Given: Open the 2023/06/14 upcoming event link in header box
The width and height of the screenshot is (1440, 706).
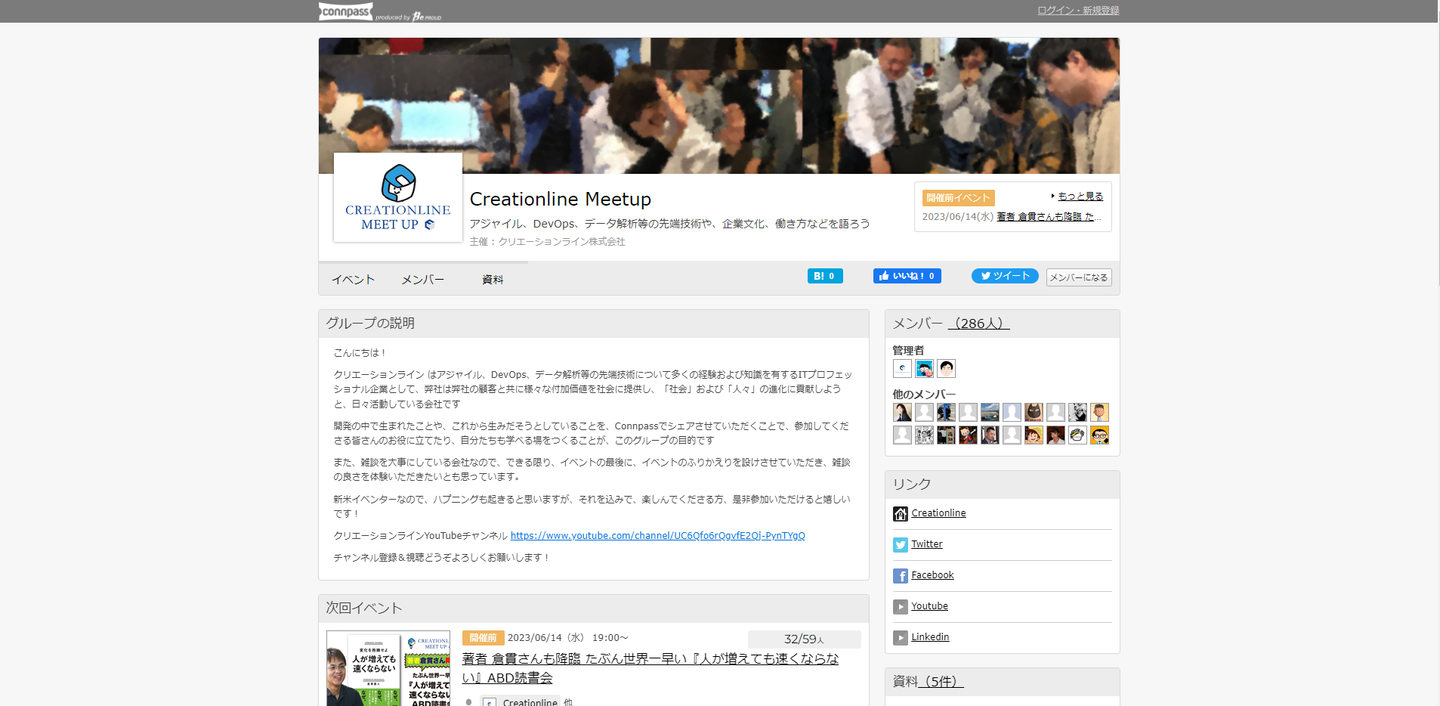Looking at the screenshot, I should coord(1049,216).
